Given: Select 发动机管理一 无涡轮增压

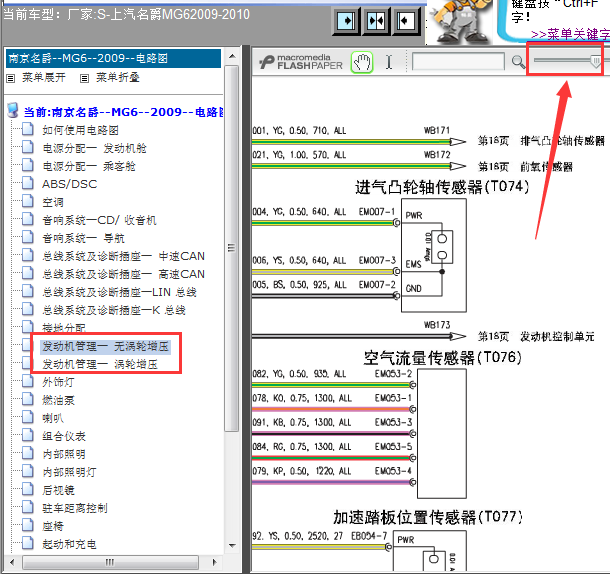Looking at the screenshot, I should pos(105,346).
